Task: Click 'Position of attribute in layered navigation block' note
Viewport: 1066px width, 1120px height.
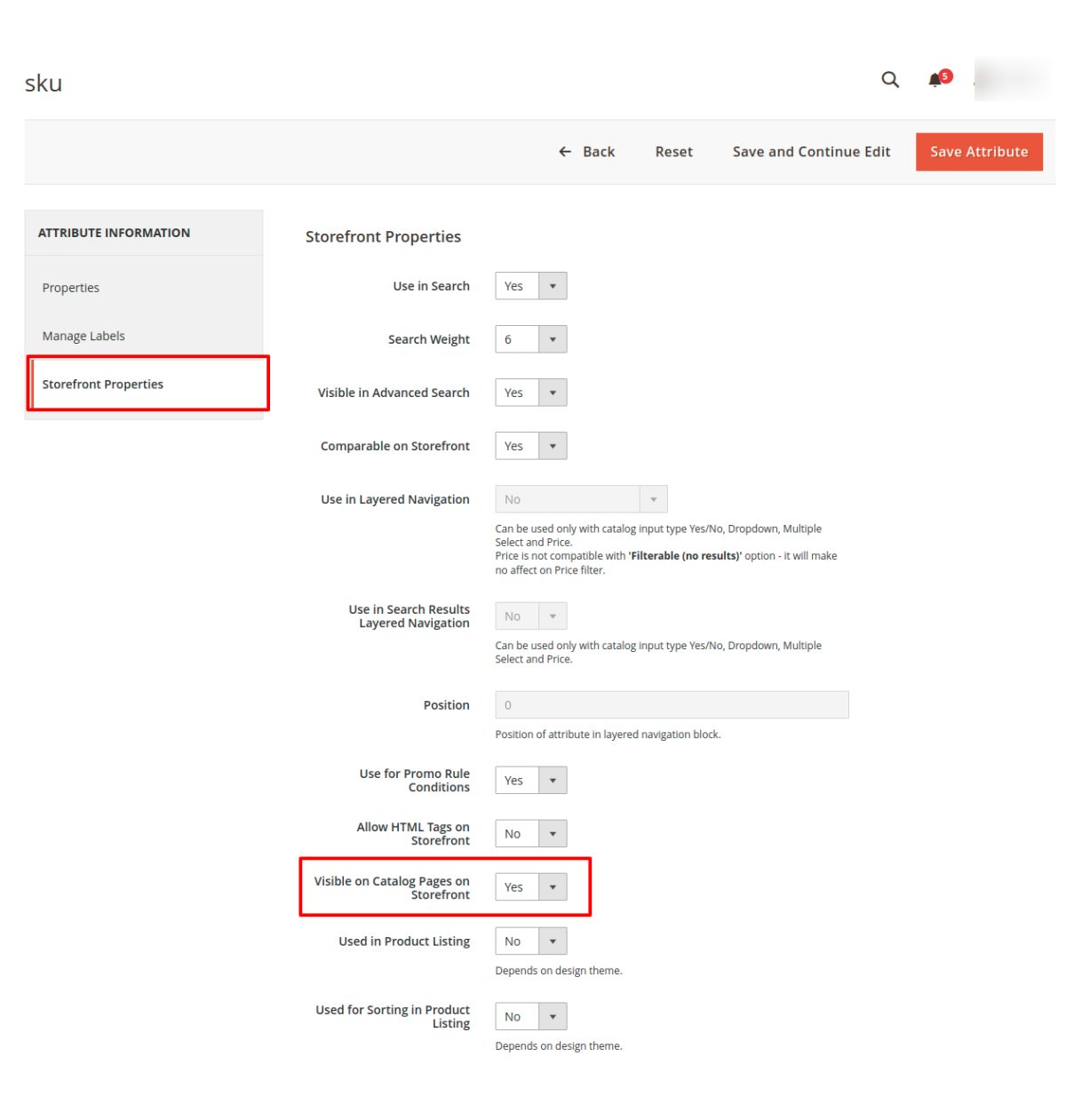Action: pyautogui.click(x=608, y=735)
